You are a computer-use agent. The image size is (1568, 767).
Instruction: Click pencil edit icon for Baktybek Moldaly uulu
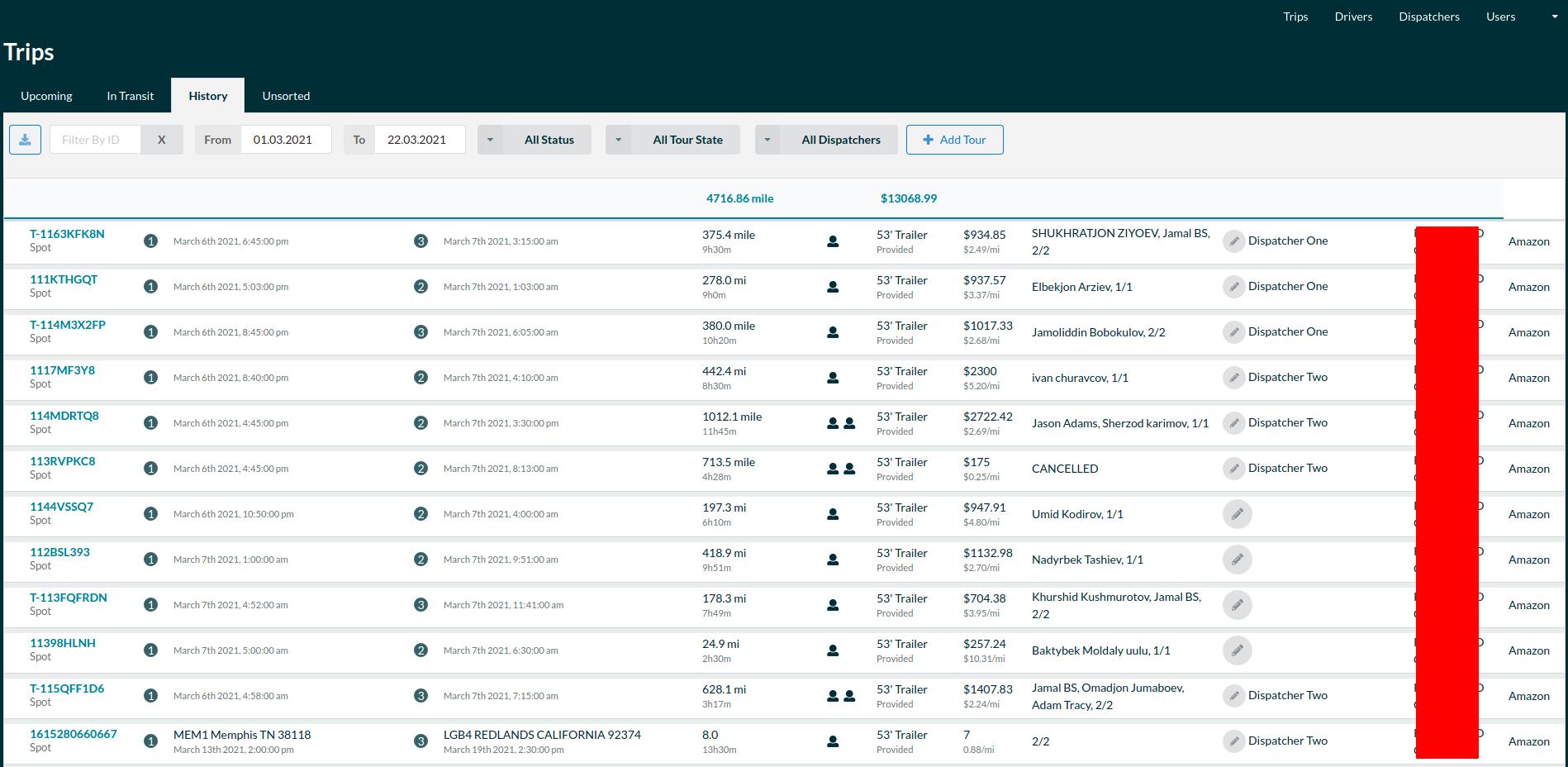(x=1237, y=650)
